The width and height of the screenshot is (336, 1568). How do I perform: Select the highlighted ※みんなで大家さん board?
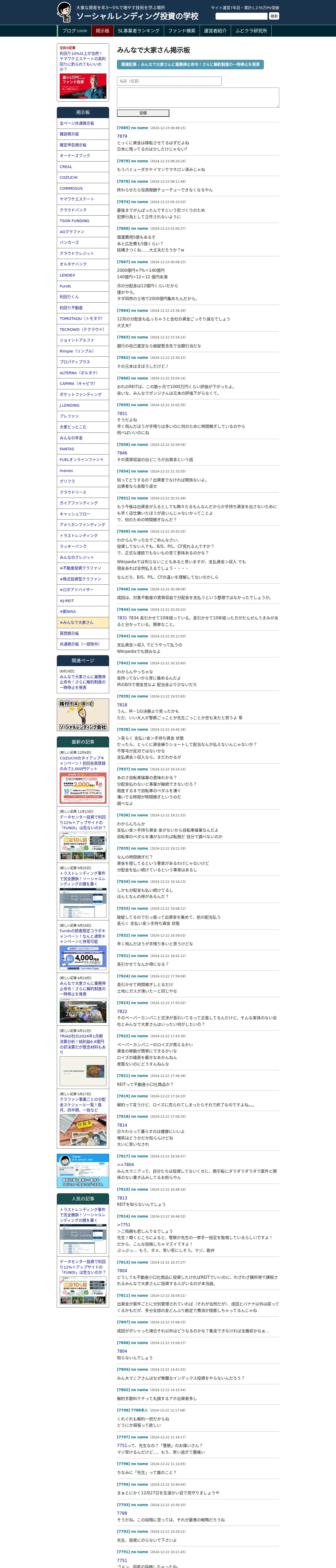pyautogui.click(x=83, y=623)
